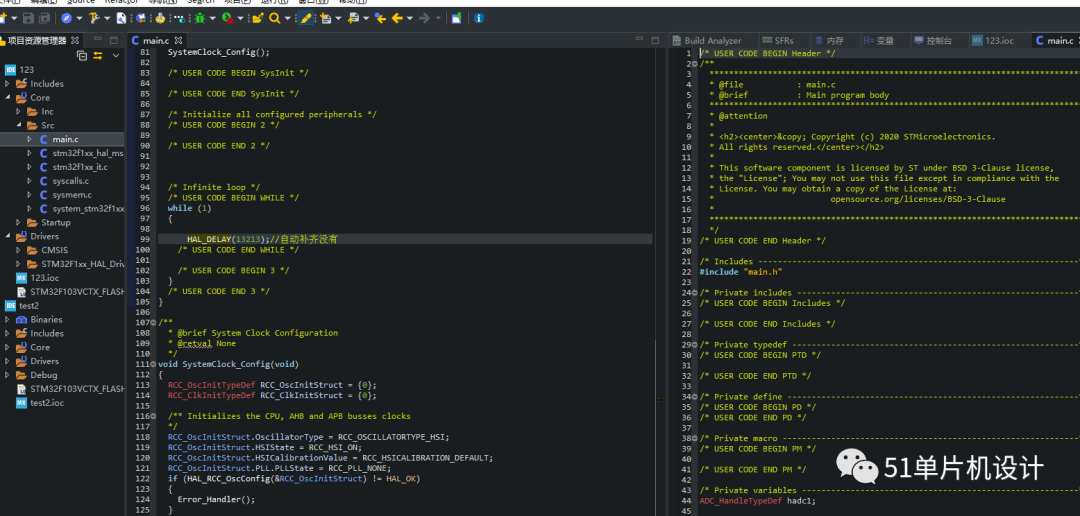The image size is (1080, 516).
Task: Open the back history dropdown arrow
Action: (x=410, y=19)
